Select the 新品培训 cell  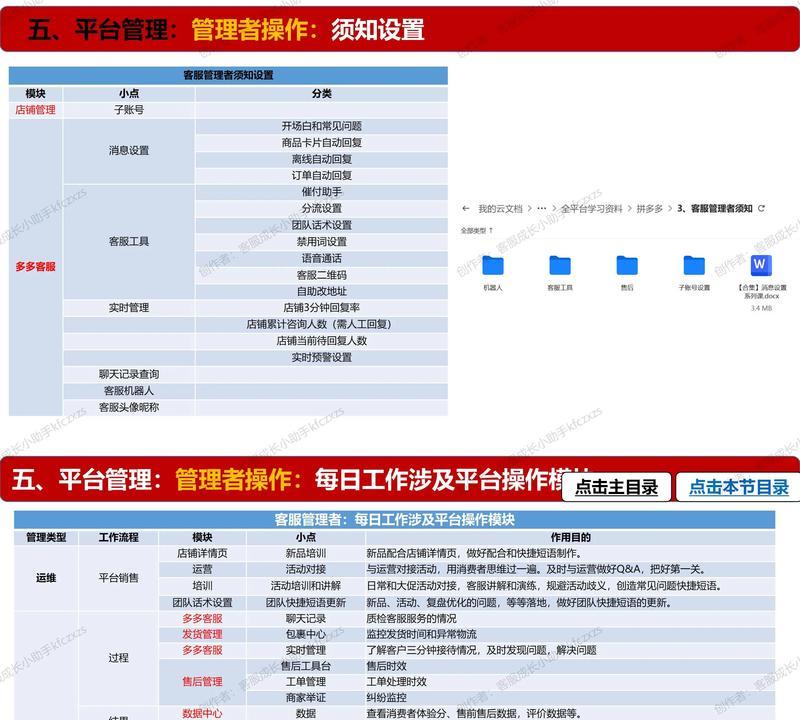(306, 553)
